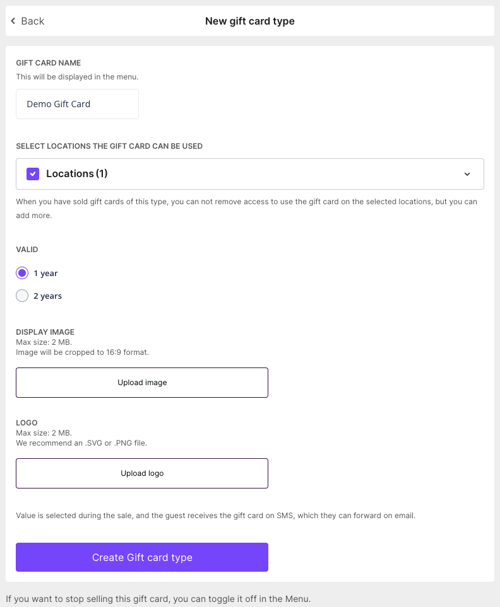The width and height of the screenshot is (500, 607).
Task: Click the Locations (1) label
Action: coord(77,173)
